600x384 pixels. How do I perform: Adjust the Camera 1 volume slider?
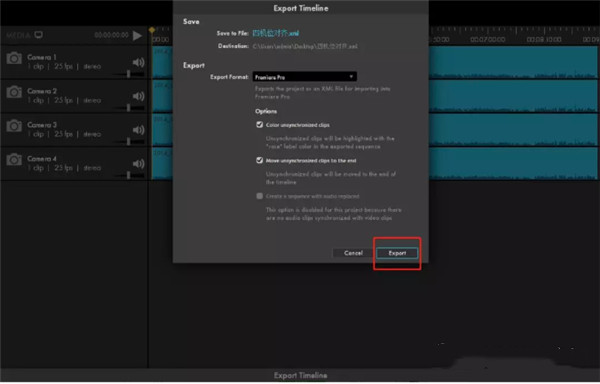(129, 73)
